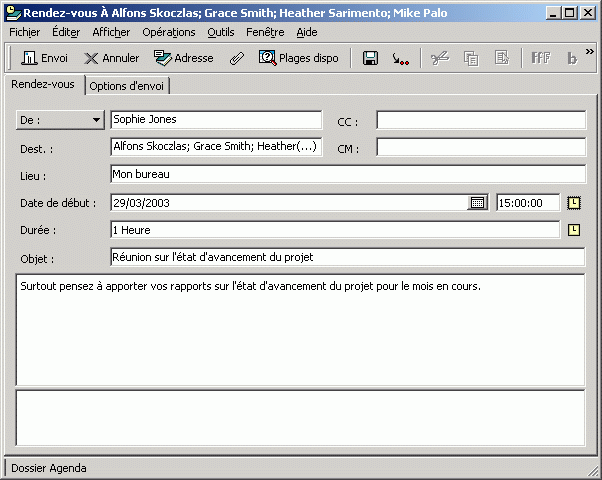The height and width of the screenshot is (480, 602).
Task: Open Plages dispo free time search
Action: pos(299,58)
